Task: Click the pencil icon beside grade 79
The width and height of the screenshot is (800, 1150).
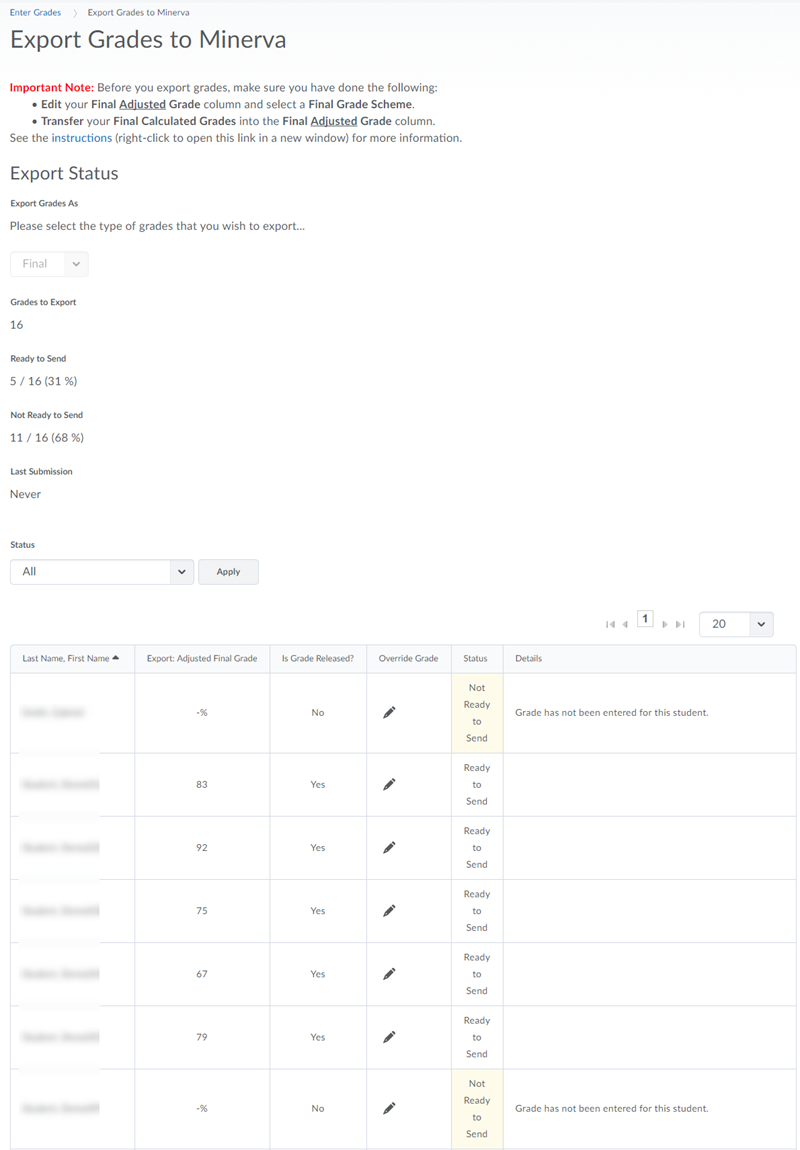Action: click(388, 1037)
